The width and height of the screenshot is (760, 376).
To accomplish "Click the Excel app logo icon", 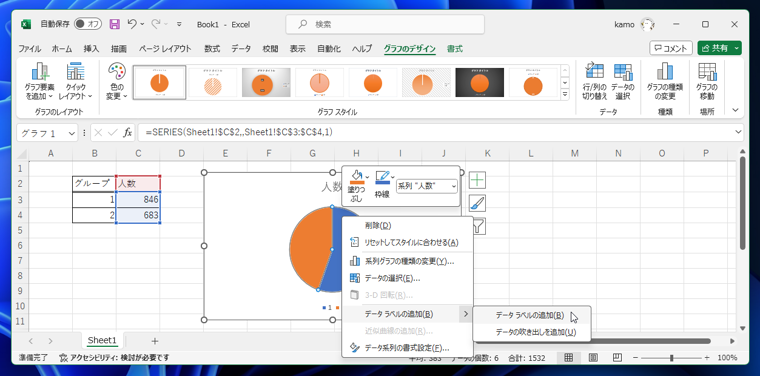I will click(26, 24).
